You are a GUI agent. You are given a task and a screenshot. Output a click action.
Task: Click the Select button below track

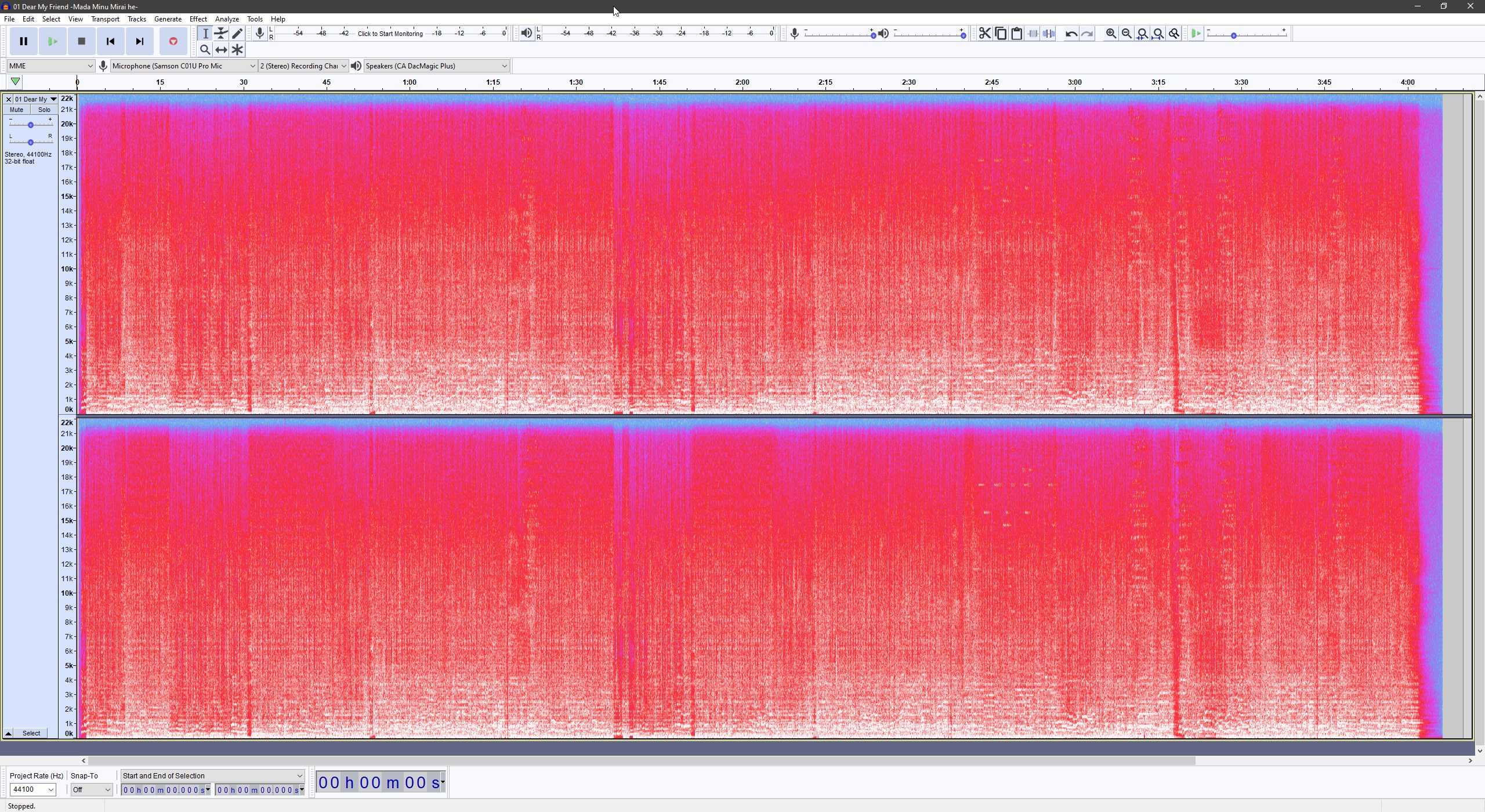(31, 733)
